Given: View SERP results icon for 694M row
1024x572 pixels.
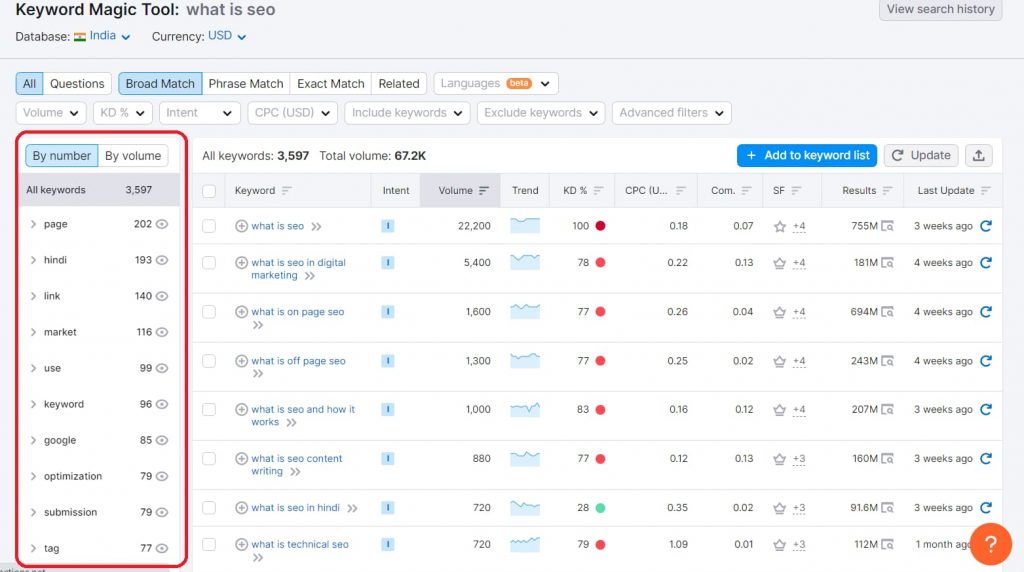Looking at the screenshot, I should pyautogui.click(x=887, y=312).
